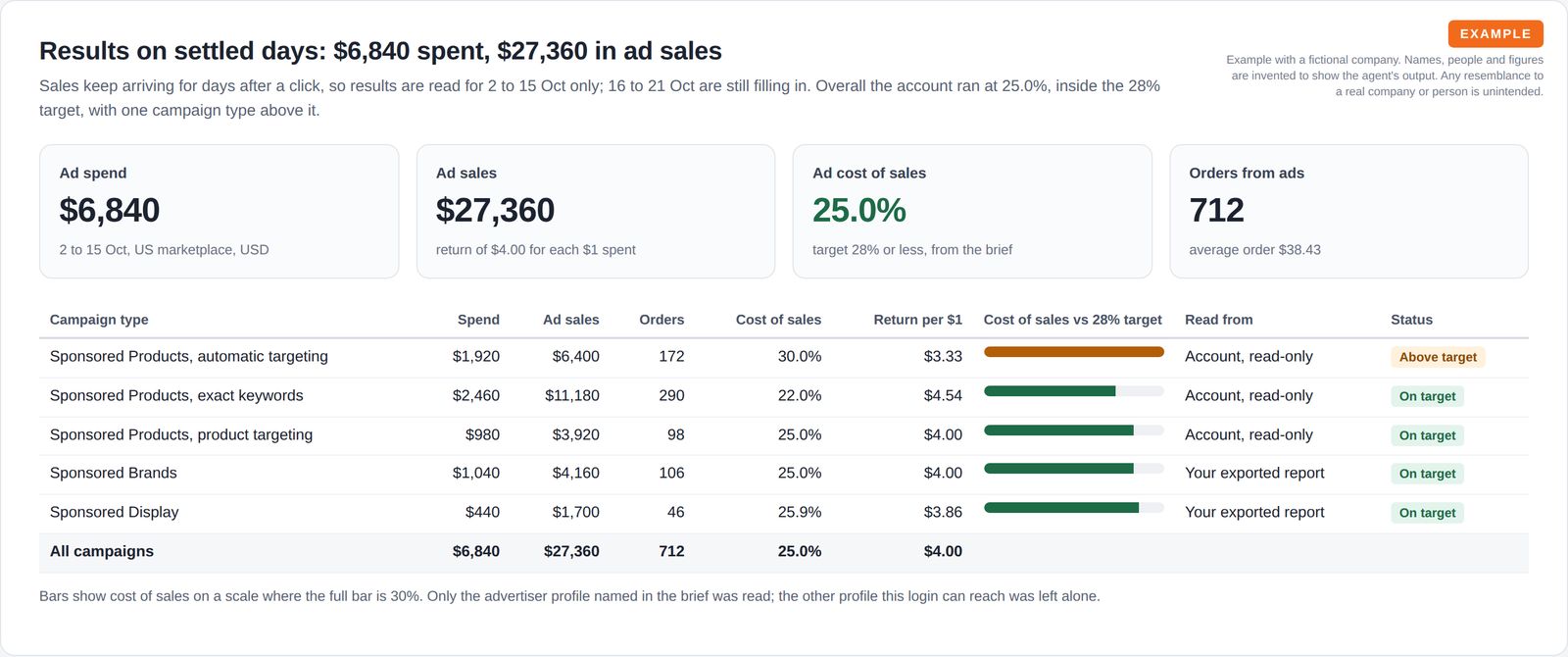Screen dimensions: 1568x657
Task: Click the total $27,360 in All campaigns row
Action: pos(571,551)
